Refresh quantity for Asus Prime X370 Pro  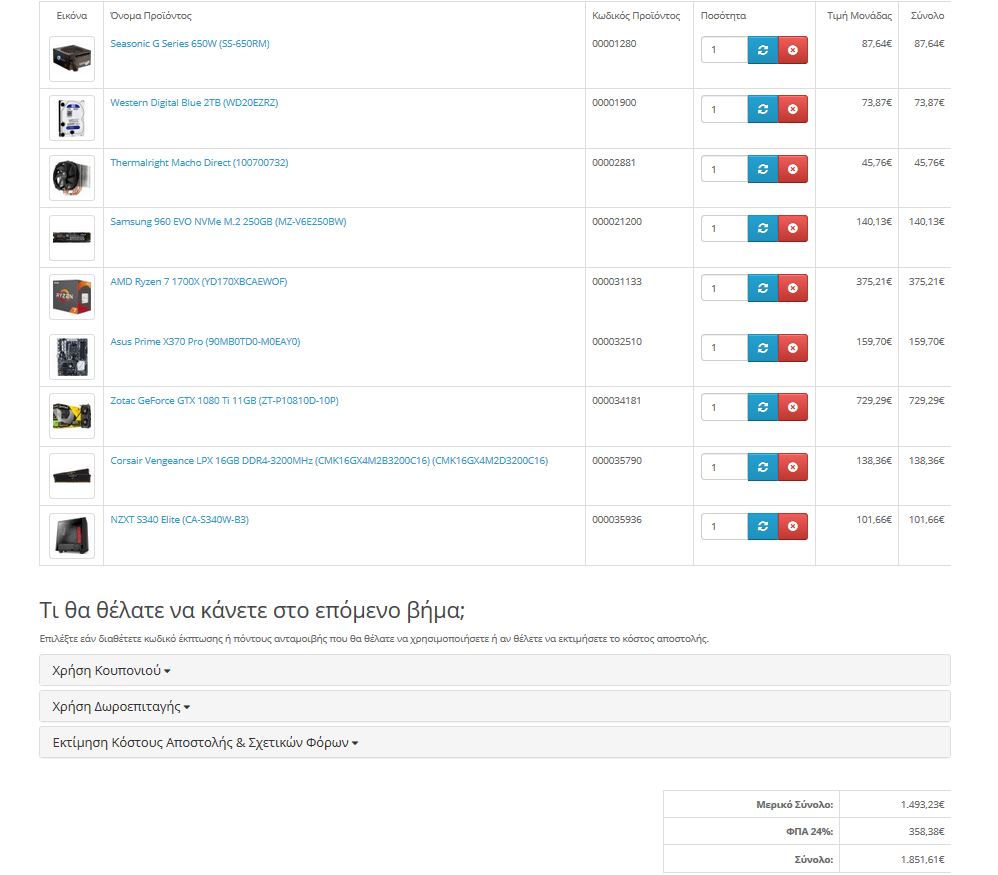(763, 347)
